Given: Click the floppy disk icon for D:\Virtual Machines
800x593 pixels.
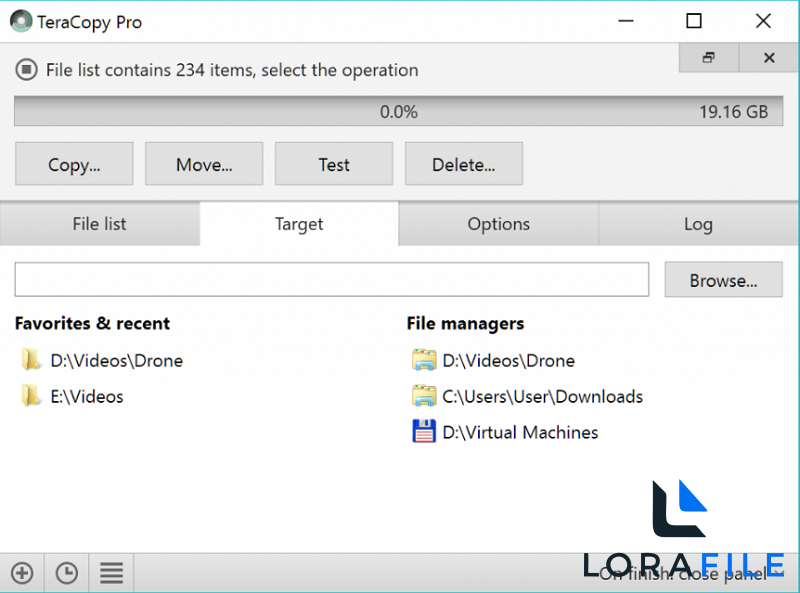Looking at the screenshot, I should 424,431.
